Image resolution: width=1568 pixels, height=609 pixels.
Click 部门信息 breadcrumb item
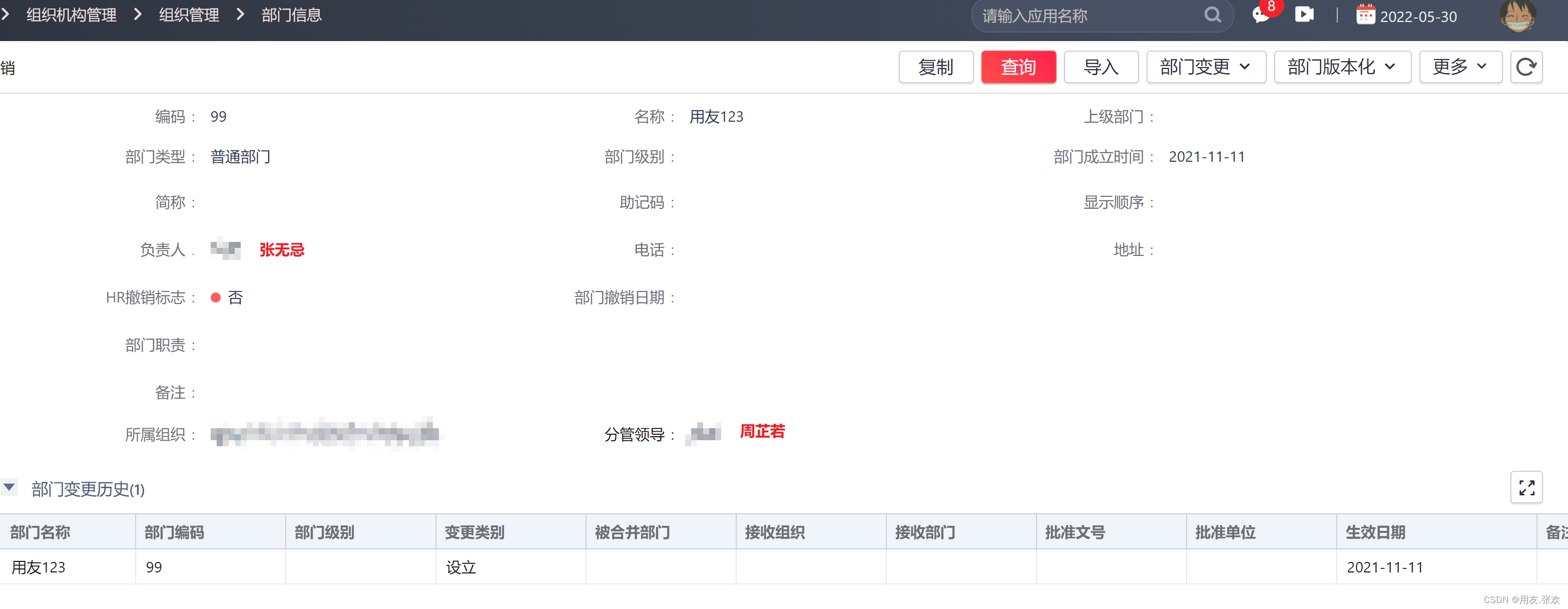(292, 15)
